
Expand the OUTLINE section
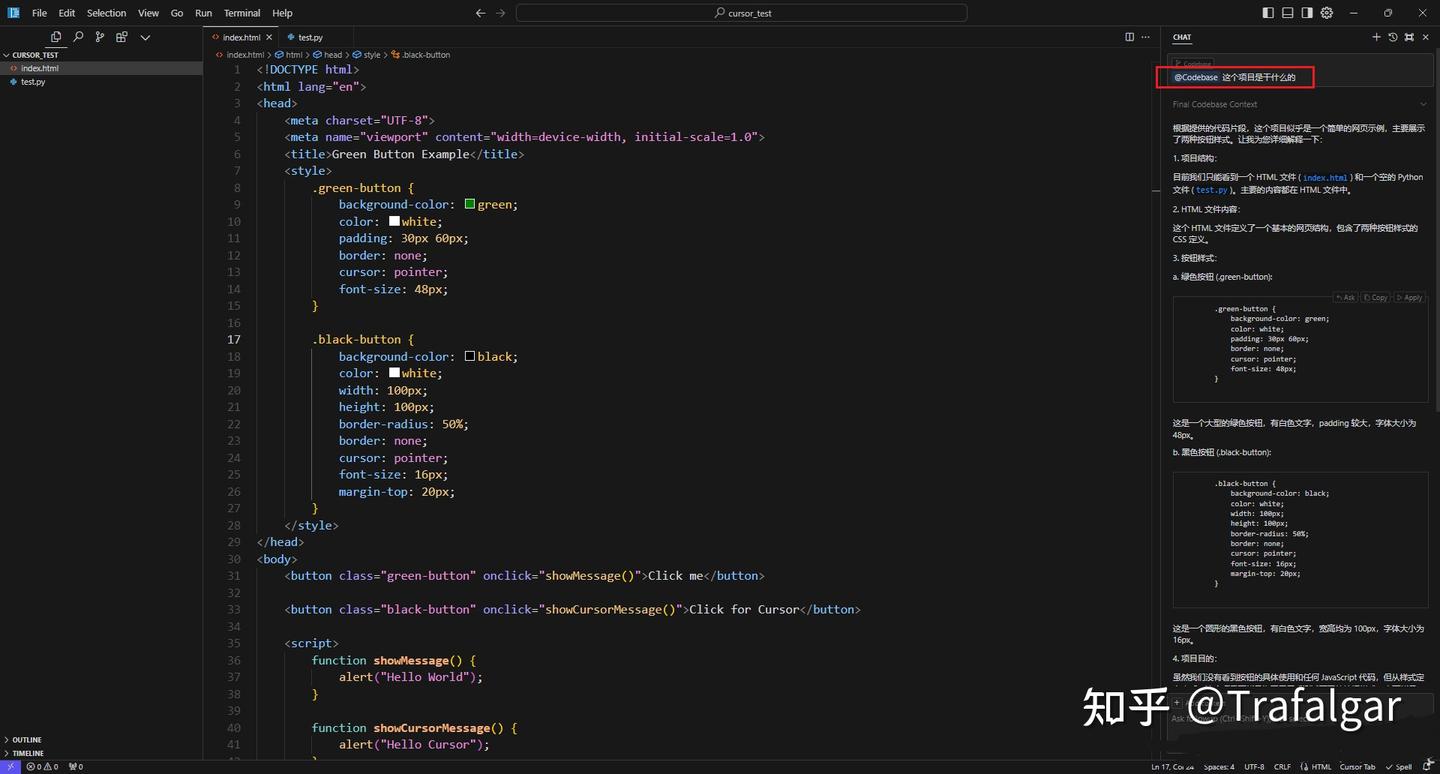(x=27, y=740)
